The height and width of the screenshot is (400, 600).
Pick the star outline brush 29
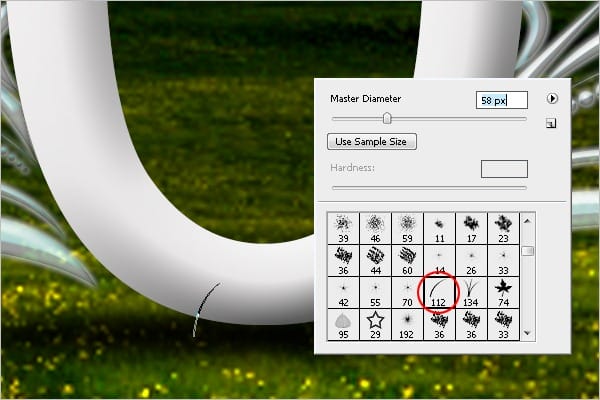click(375, 325)
